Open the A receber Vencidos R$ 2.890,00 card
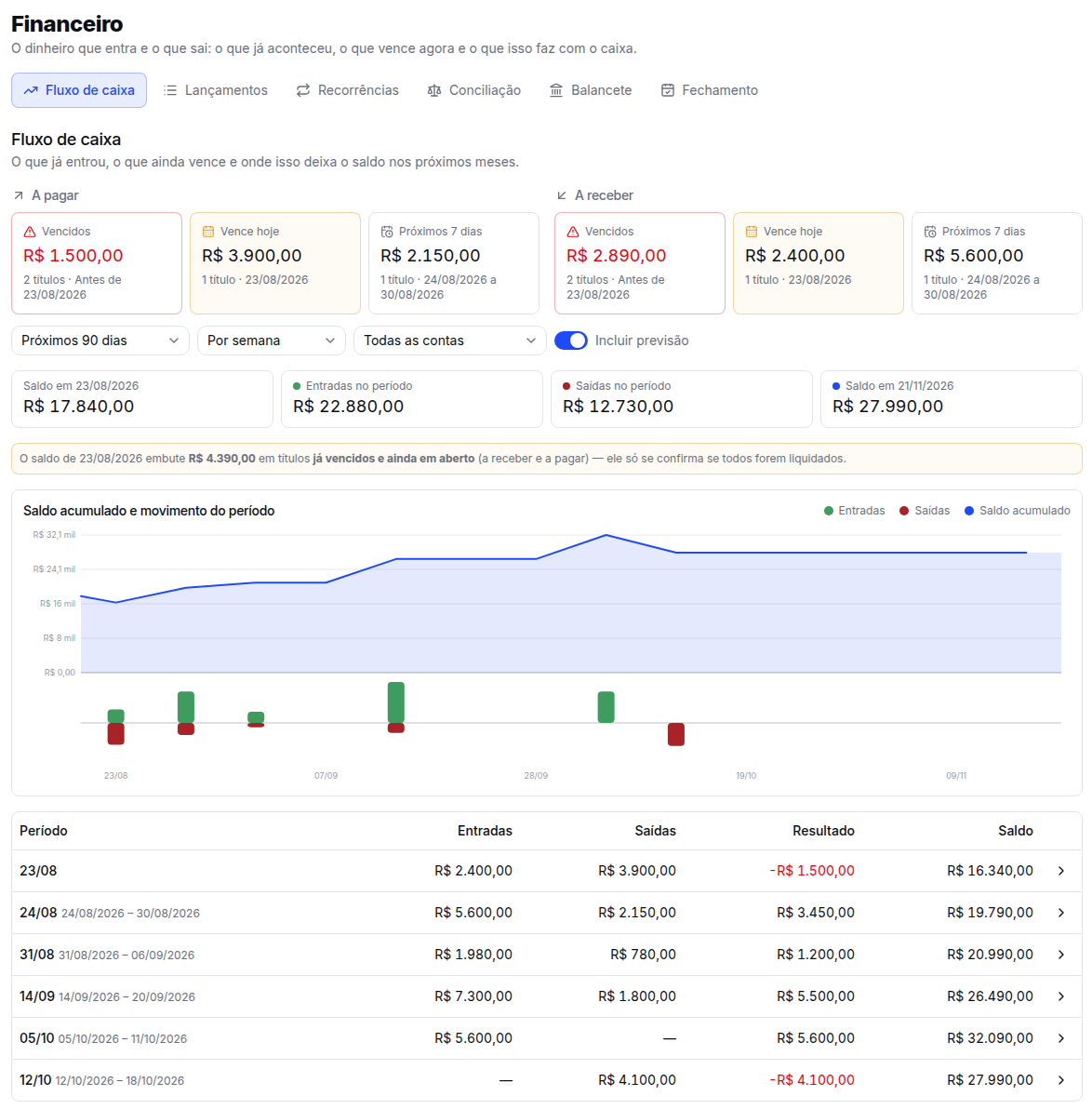The height and width of the screenshot is (1109, 1092). coord(640,263)
